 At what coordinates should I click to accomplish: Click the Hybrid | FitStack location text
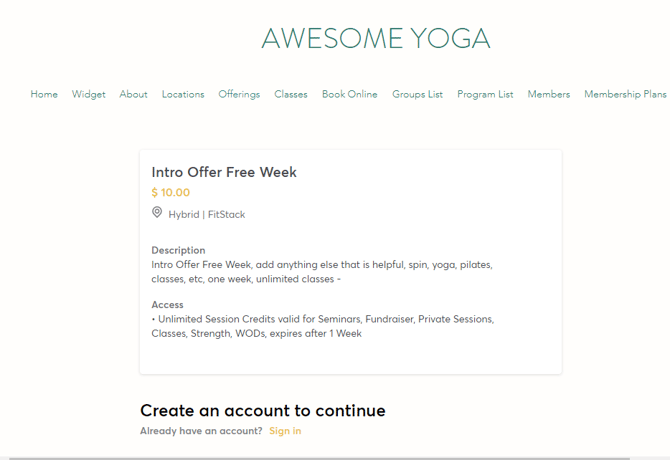[x=206, y=214]
